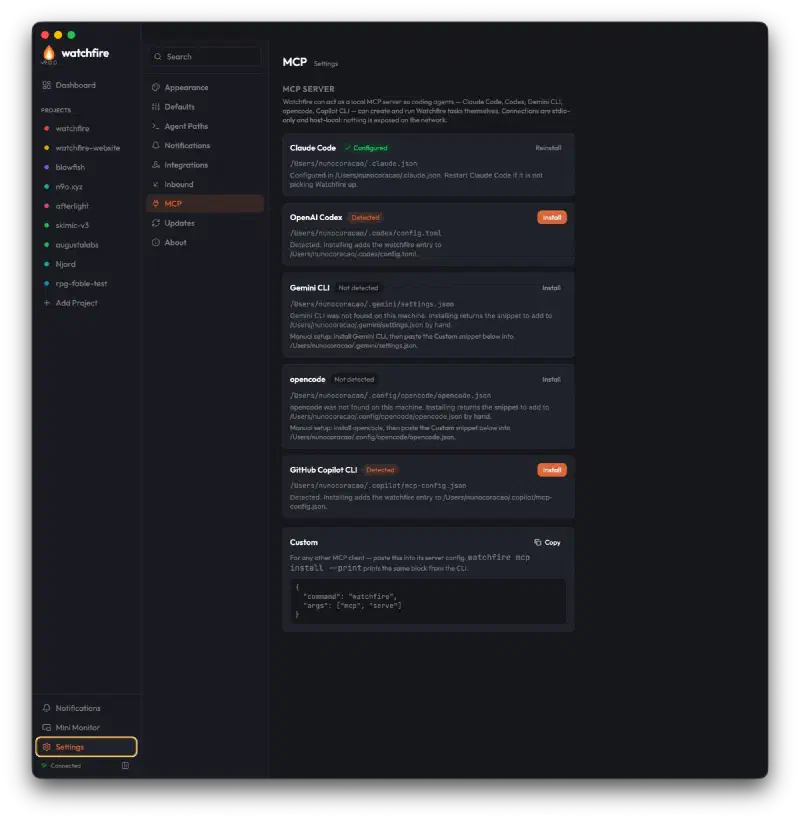This screenshot has width=800, height=821.
Task: Select the watchfire-website project
Action: click(x=86, y=148)
